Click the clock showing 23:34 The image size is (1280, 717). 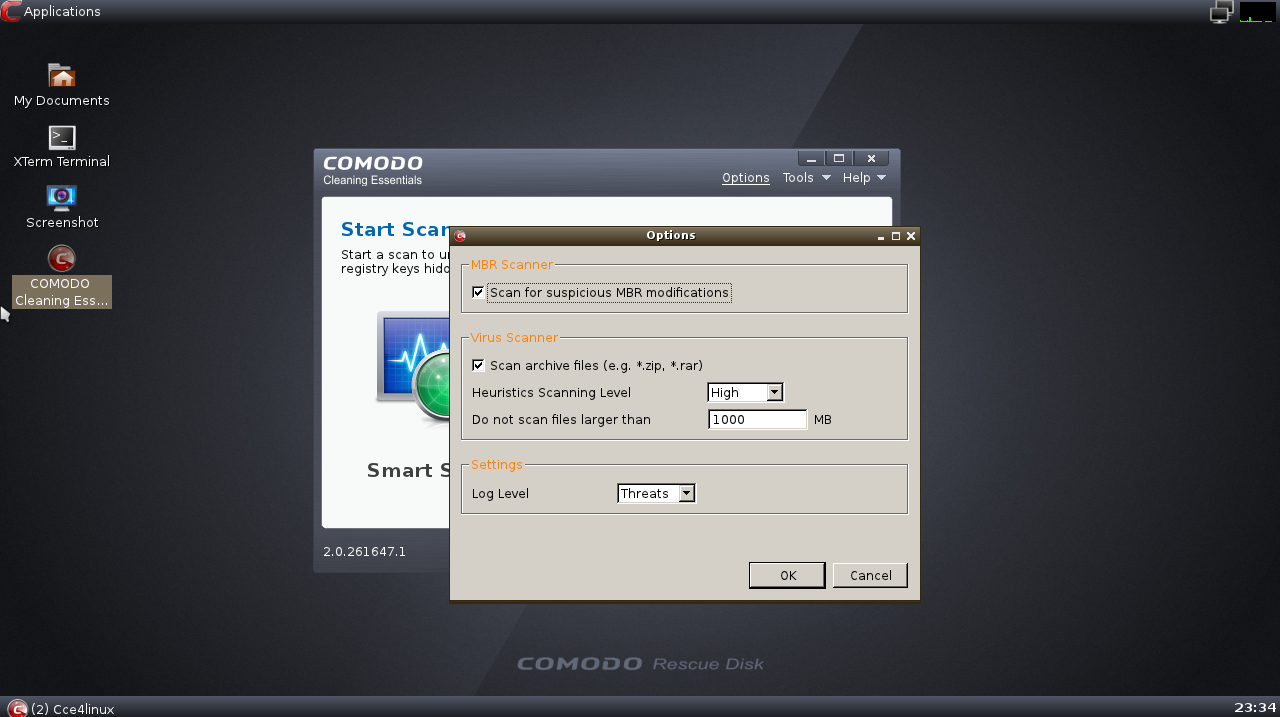(1255, 708)
